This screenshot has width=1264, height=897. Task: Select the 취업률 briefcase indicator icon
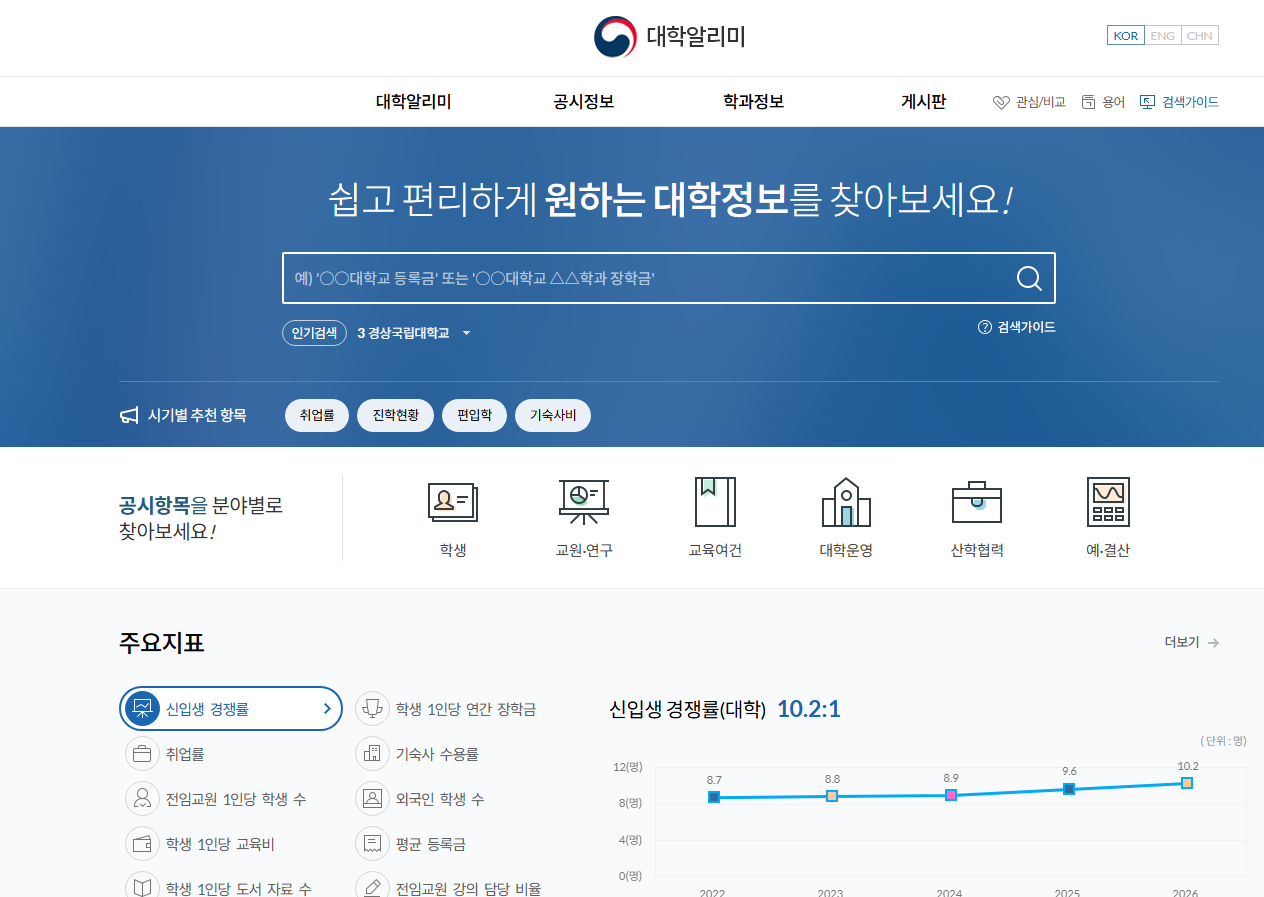(x=142, y=754)
